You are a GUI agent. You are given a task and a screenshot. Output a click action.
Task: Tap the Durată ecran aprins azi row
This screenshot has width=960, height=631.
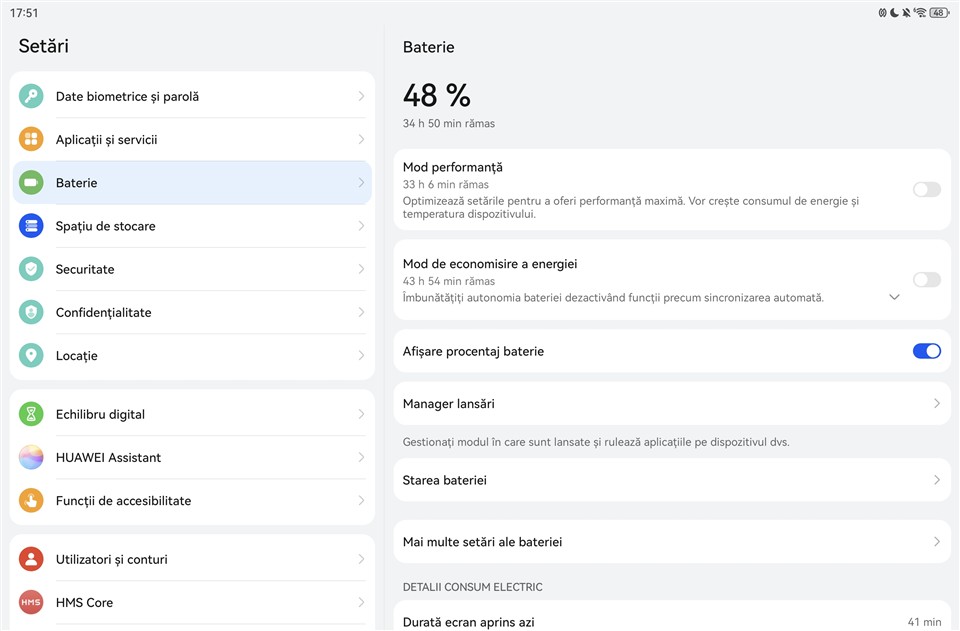[668, 621]
